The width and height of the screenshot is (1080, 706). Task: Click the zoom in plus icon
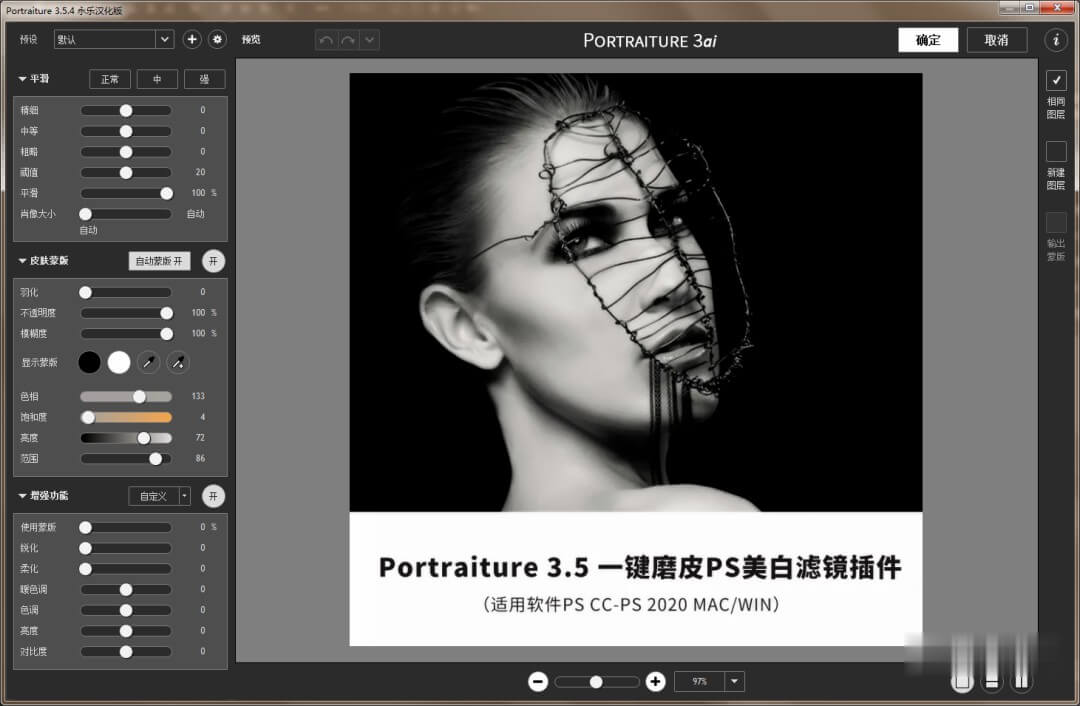point(655,682)
